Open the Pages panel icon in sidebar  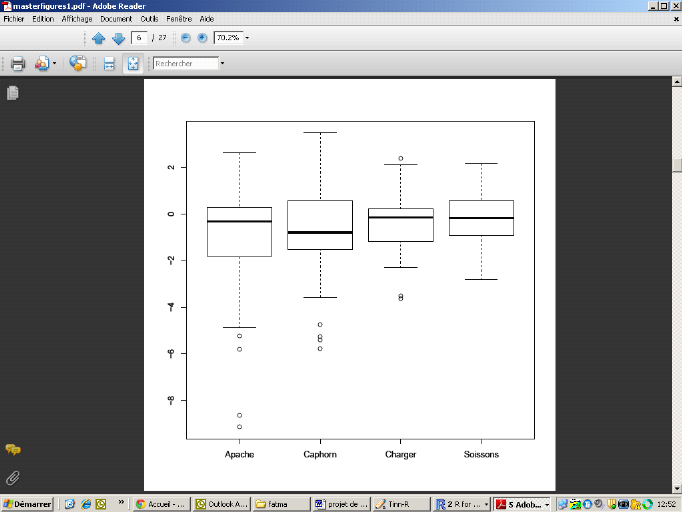point(13,93)
